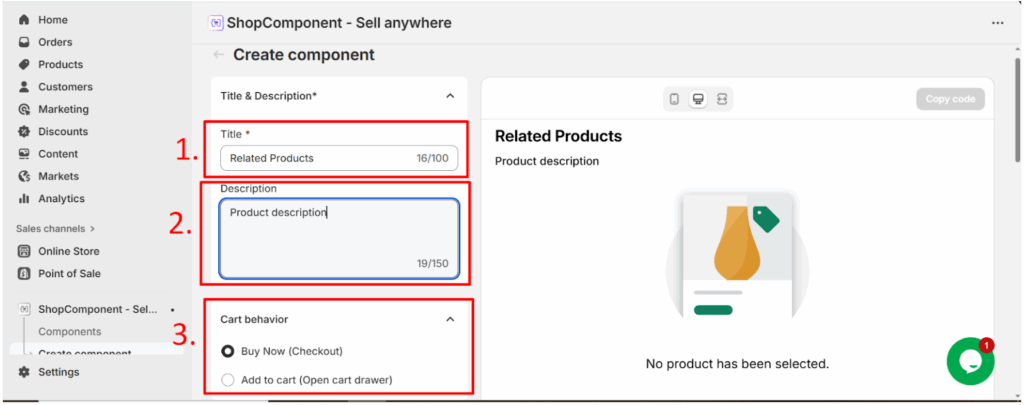
Task: Select the mobile preview icon
Action: (674, 99)
